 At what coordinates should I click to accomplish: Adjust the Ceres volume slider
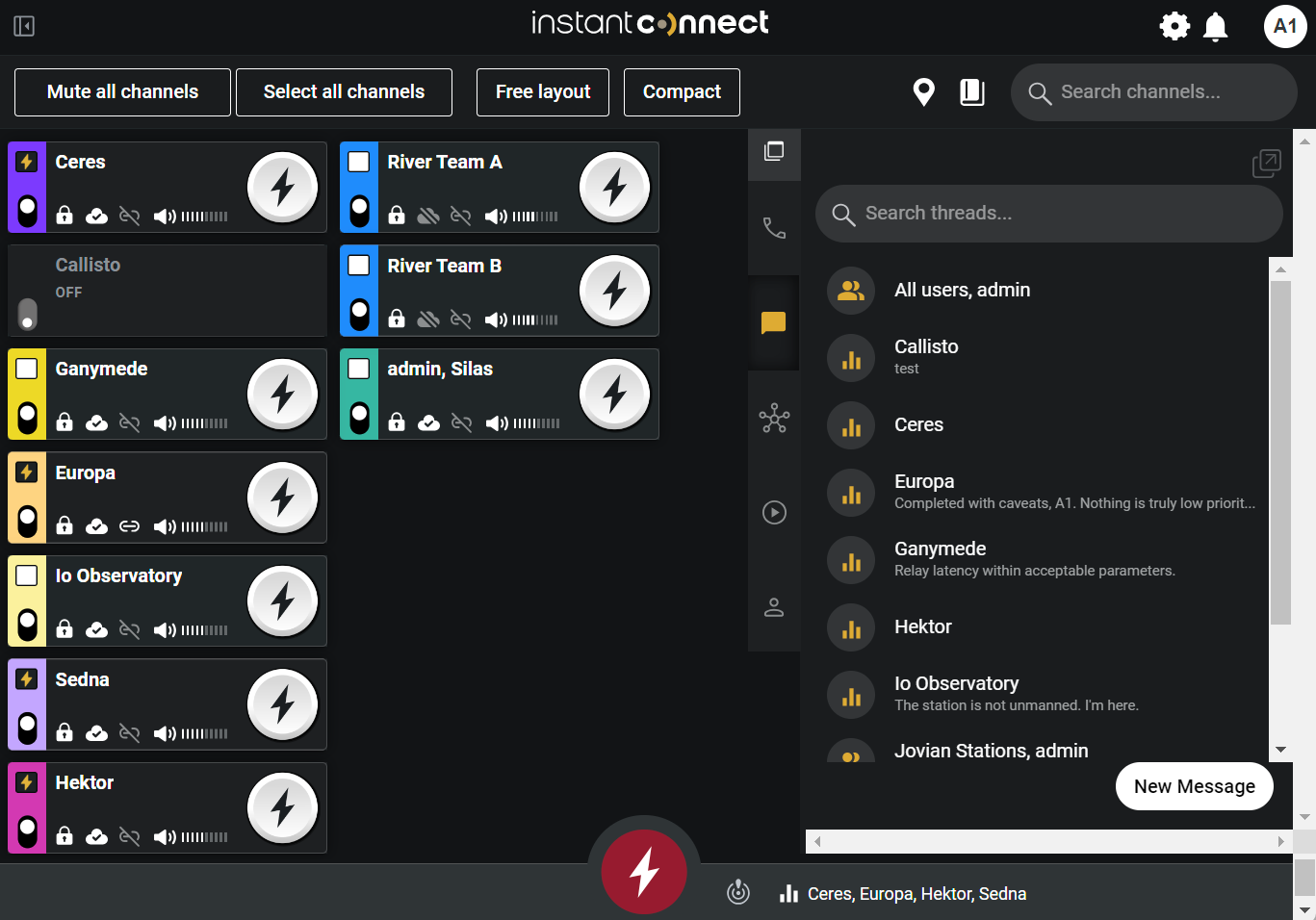click(x=204, y=217)
